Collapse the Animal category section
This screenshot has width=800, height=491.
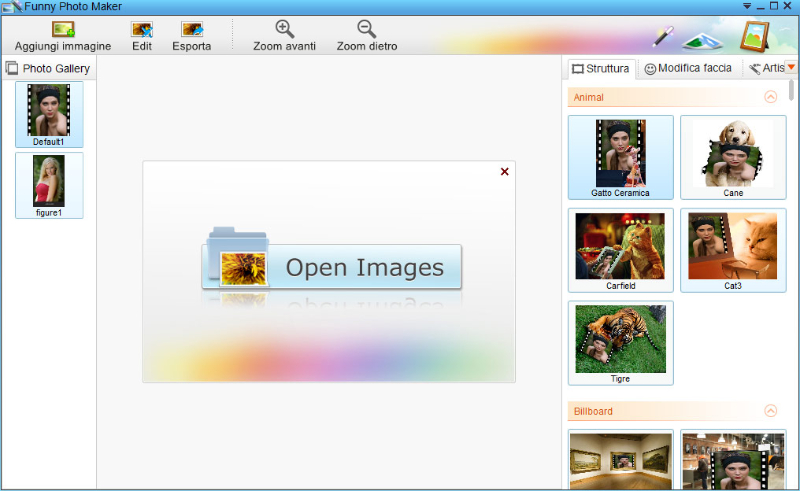[770, 97]
